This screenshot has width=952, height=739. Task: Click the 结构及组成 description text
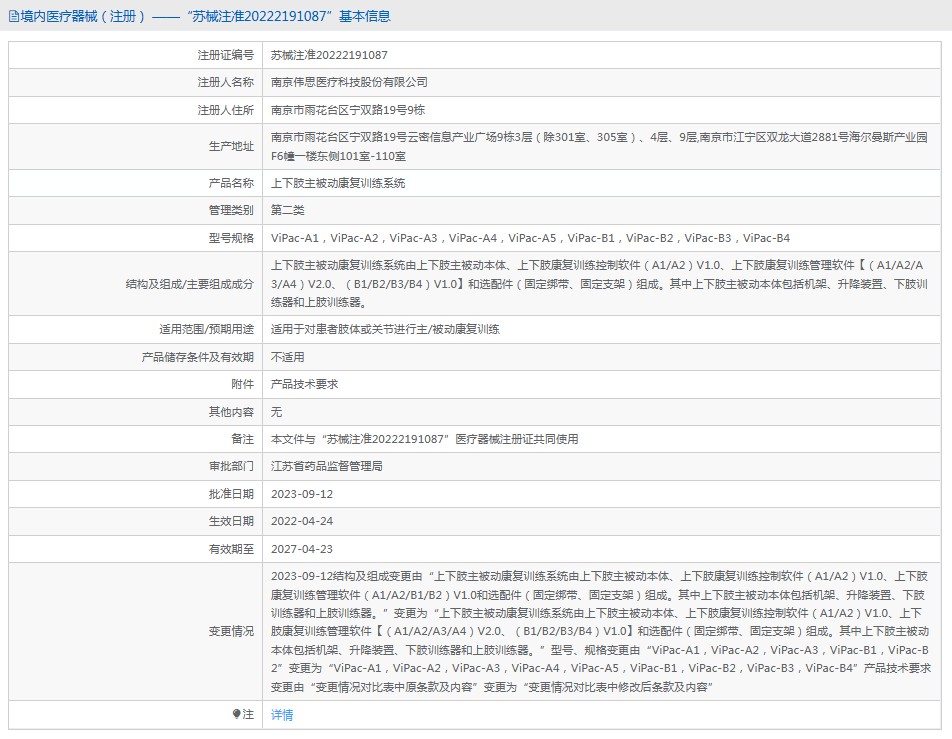click(x=598, y=283)
